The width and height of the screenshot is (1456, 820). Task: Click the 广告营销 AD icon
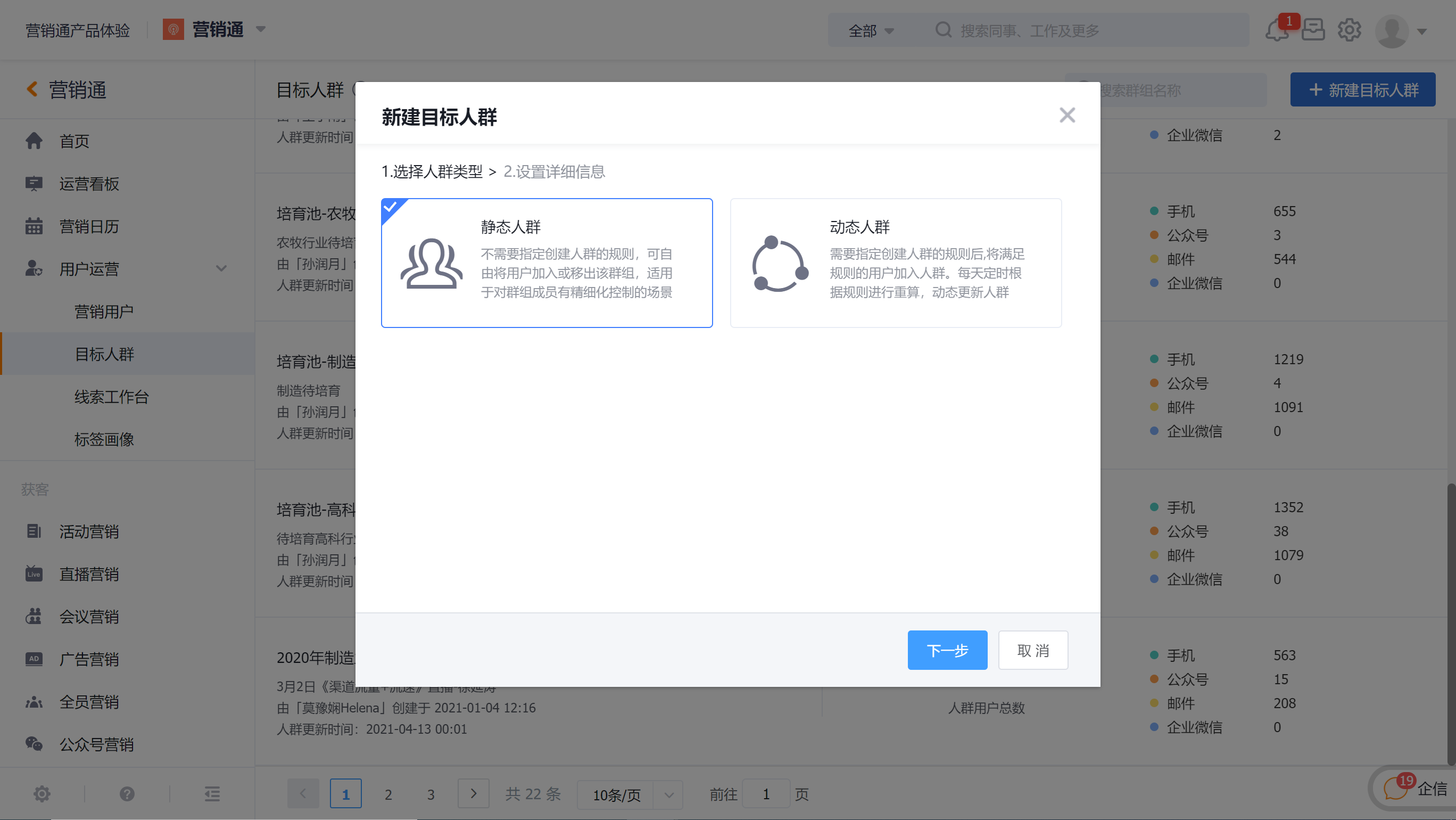(34, 659)
